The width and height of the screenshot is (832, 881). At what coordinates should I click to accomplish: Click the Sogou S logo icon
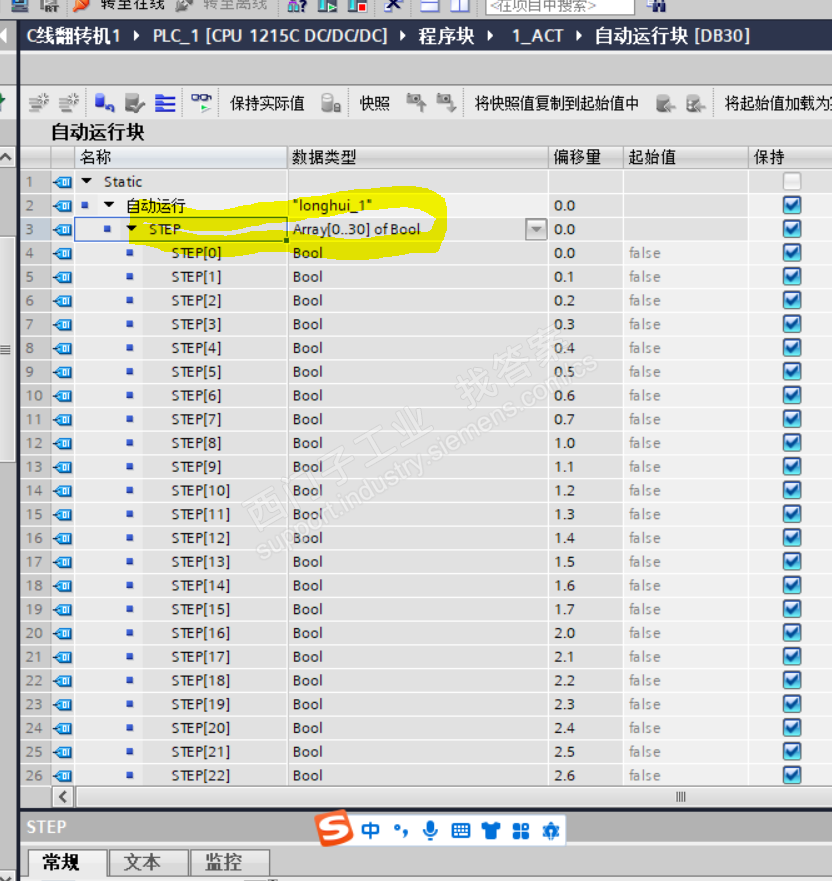pos(334,829)
